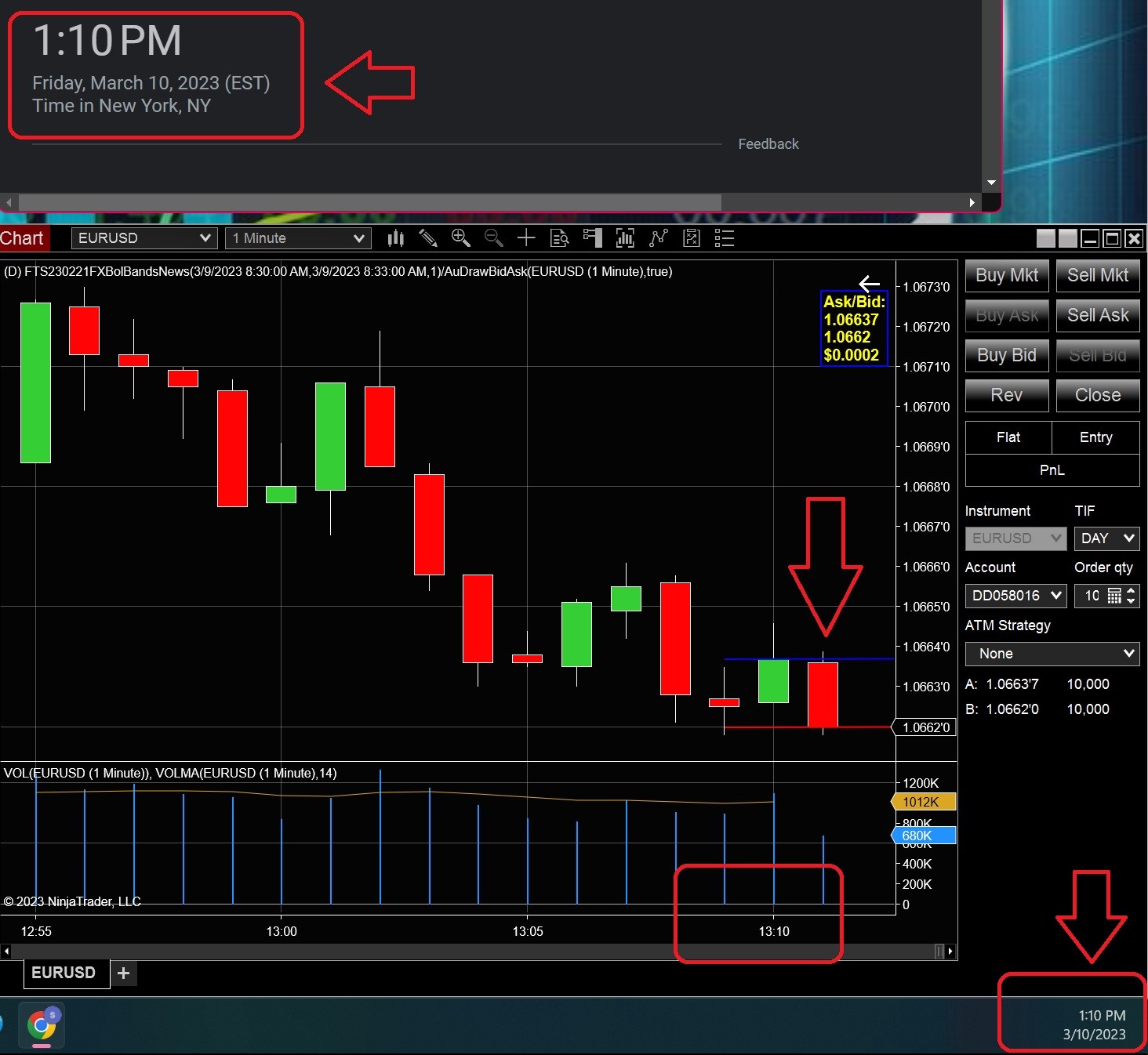Viewport: 1148px width, 1055px height.
Task: Click the bid price B: 1.0662'0
Action: (1002, 709)
